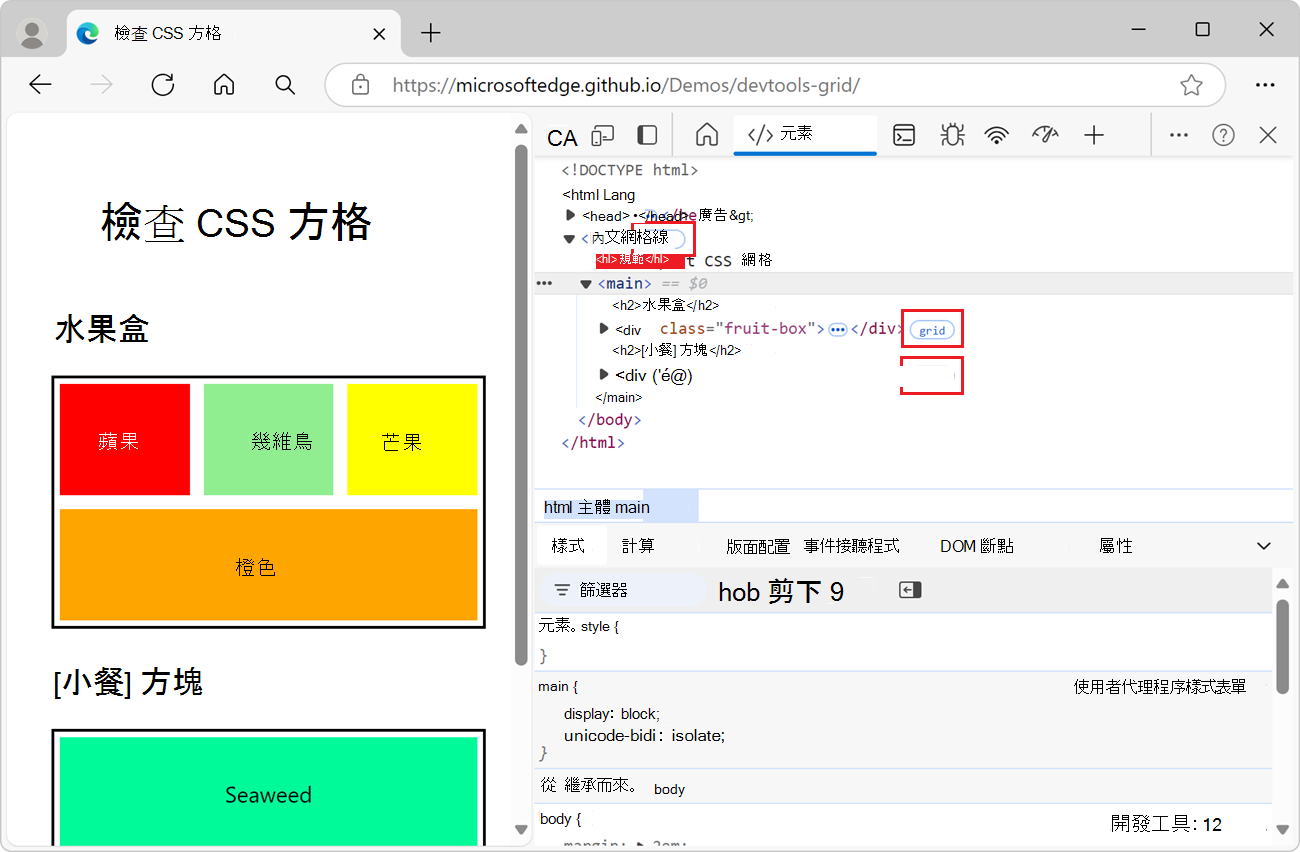Image resolution: width=1300 pixels, height=852 pixels.
Task: Expand the fruit-box div node
Action: click(x=603, y=328)
